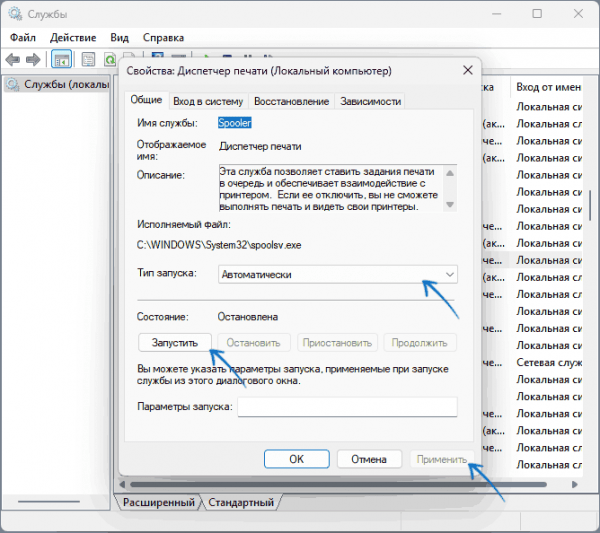This screenshot has width=600, height=533.
Task: Select Службы (локальные) gear tree node
Action: (57, 84)
